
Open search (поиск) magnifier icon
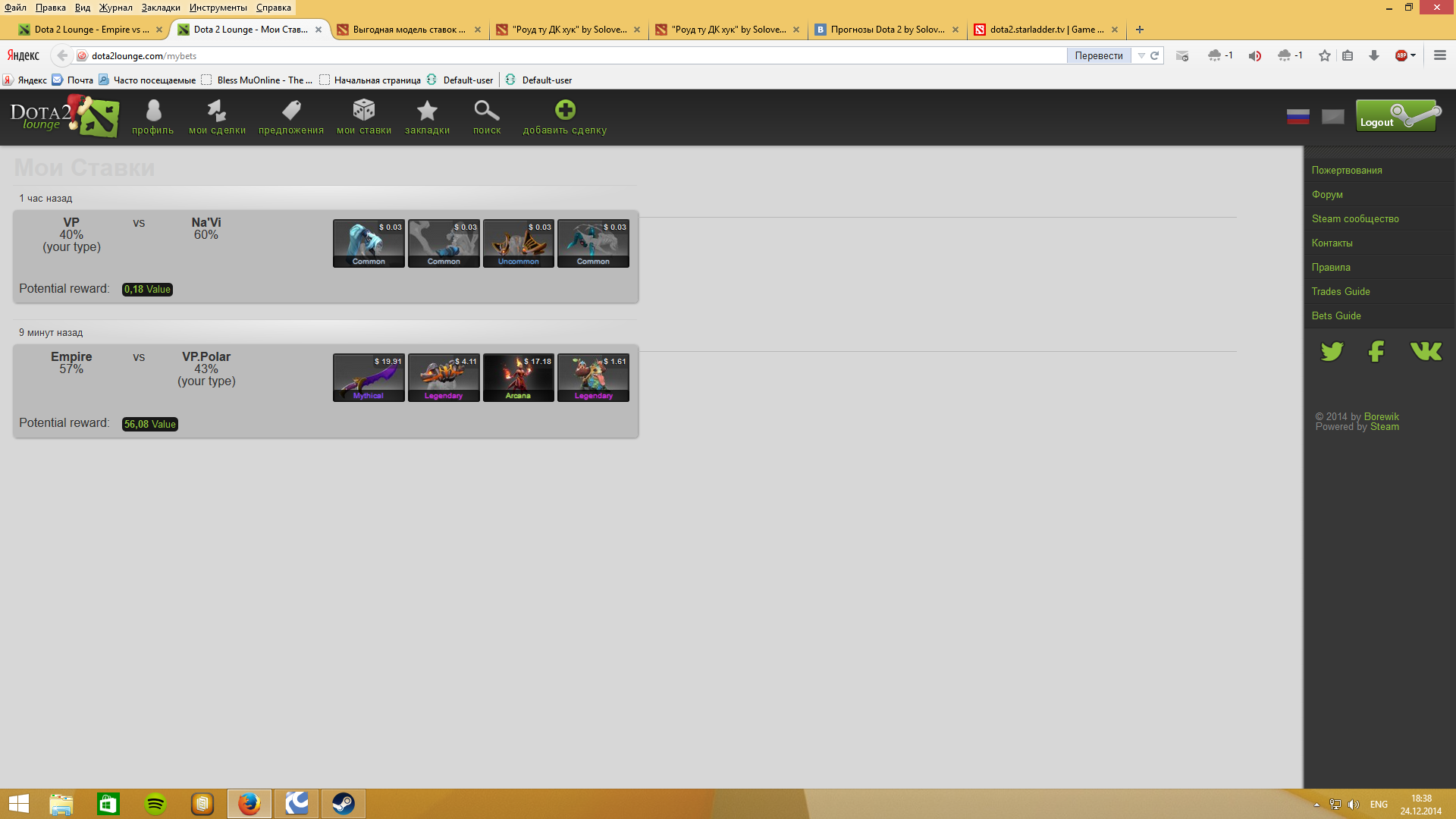(487, 117)
